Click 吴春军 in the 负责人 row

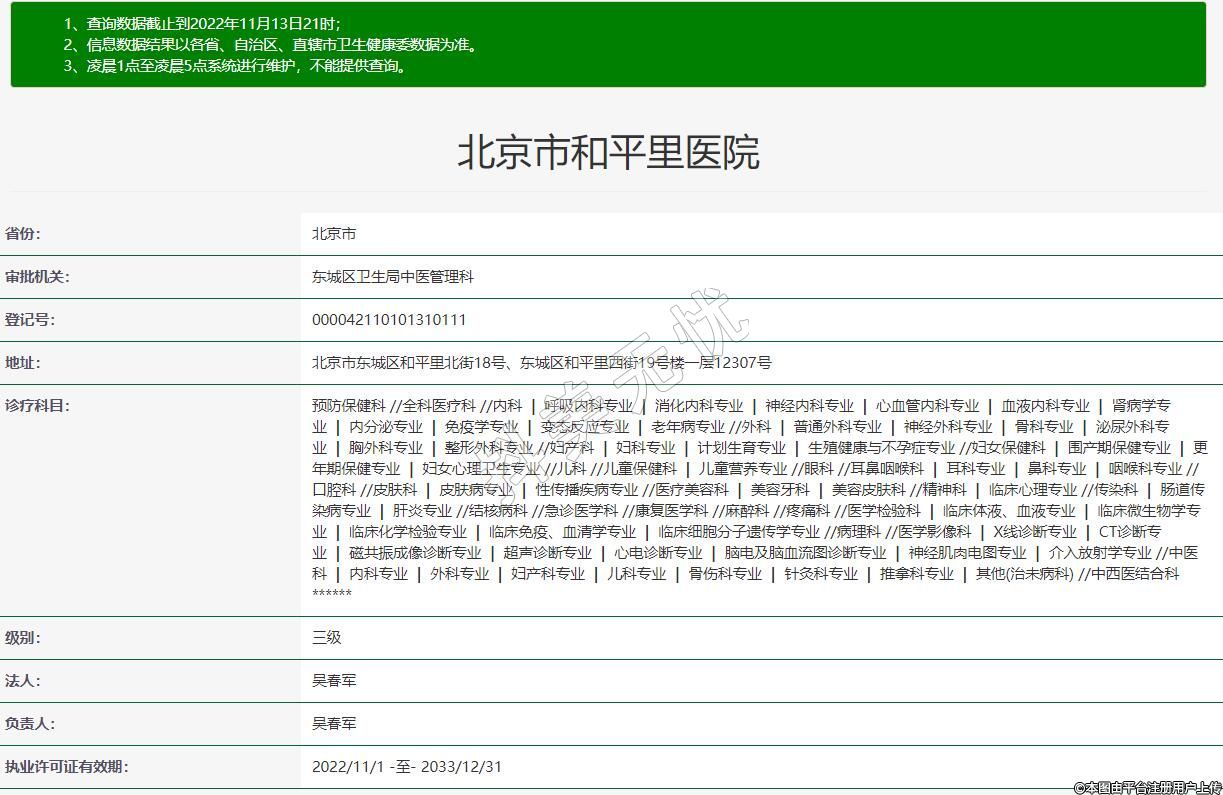click(334, 724)
